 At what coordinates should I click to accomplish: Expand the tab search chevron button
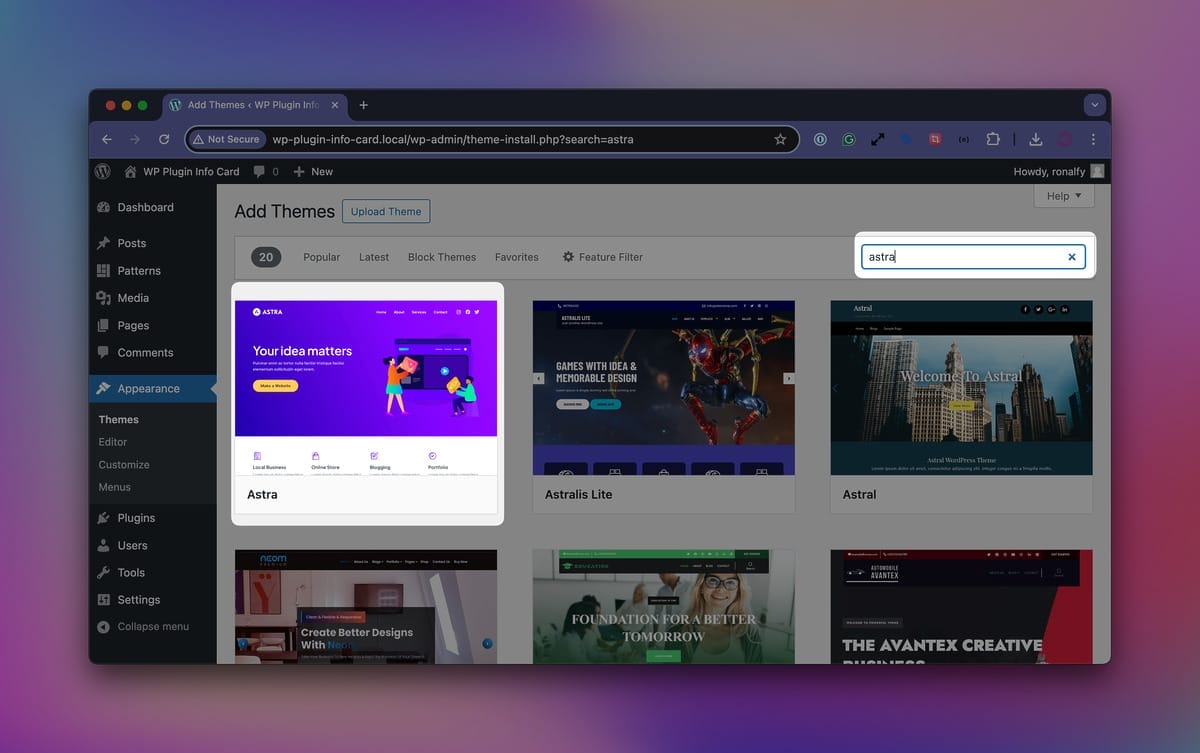click(x=1095, y=105)
